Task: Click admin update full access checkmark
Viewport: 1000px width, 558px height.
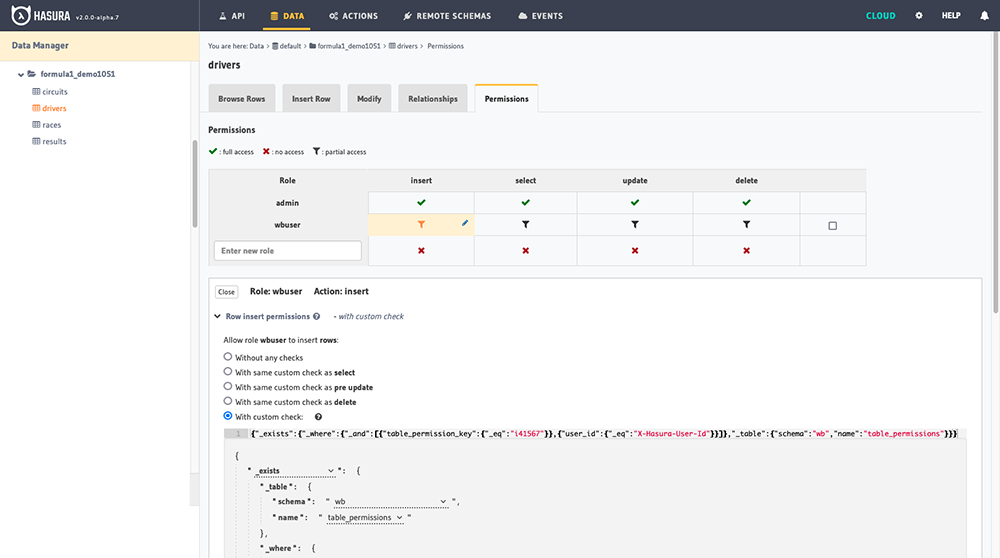Action: 635,202
